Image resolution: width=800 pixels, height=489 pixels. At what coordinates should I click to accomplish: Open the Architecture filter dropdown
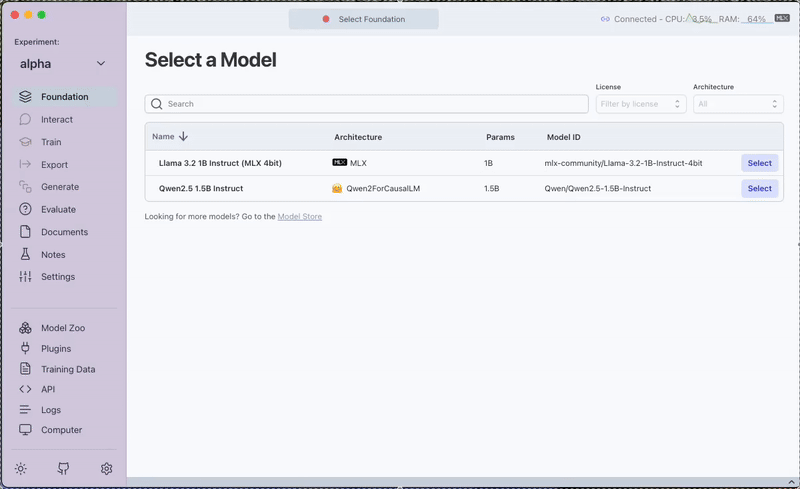[x=738, y=104]
